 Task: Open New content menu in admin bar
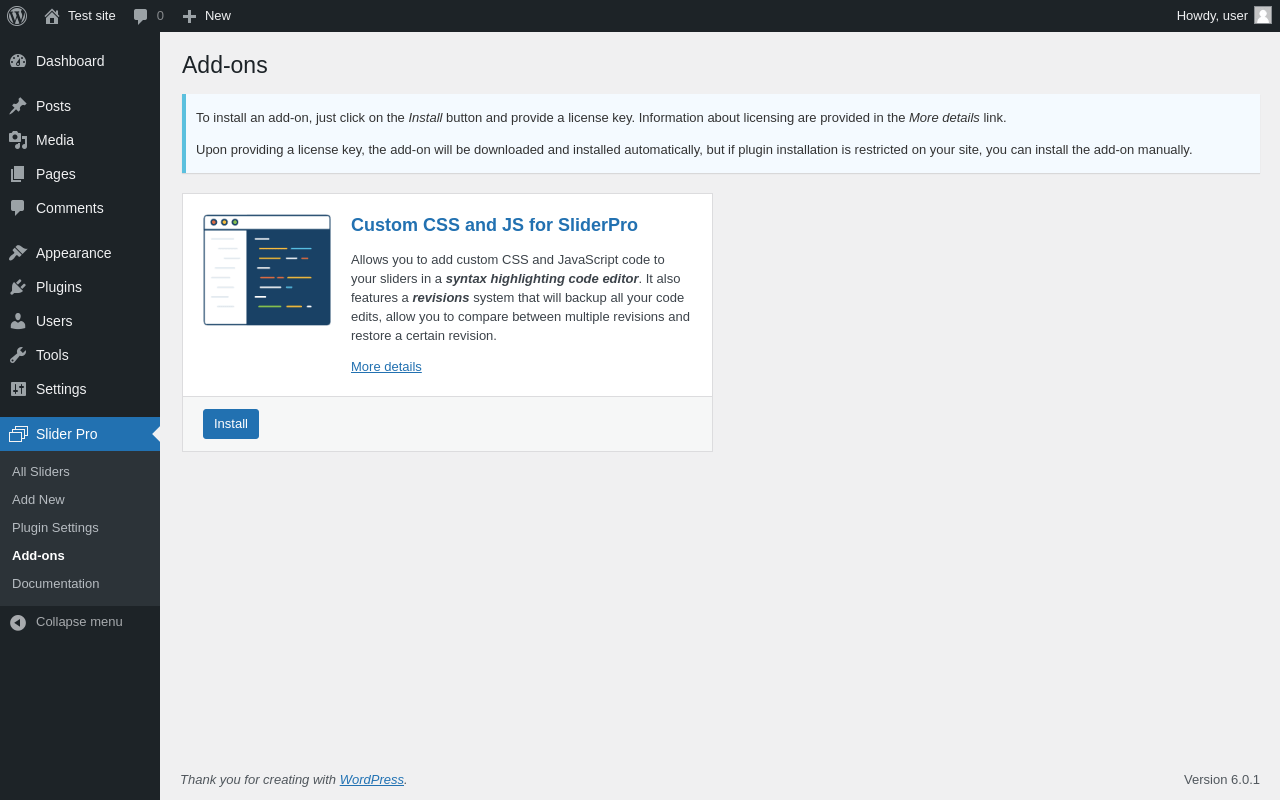click(x=218, y=16)
